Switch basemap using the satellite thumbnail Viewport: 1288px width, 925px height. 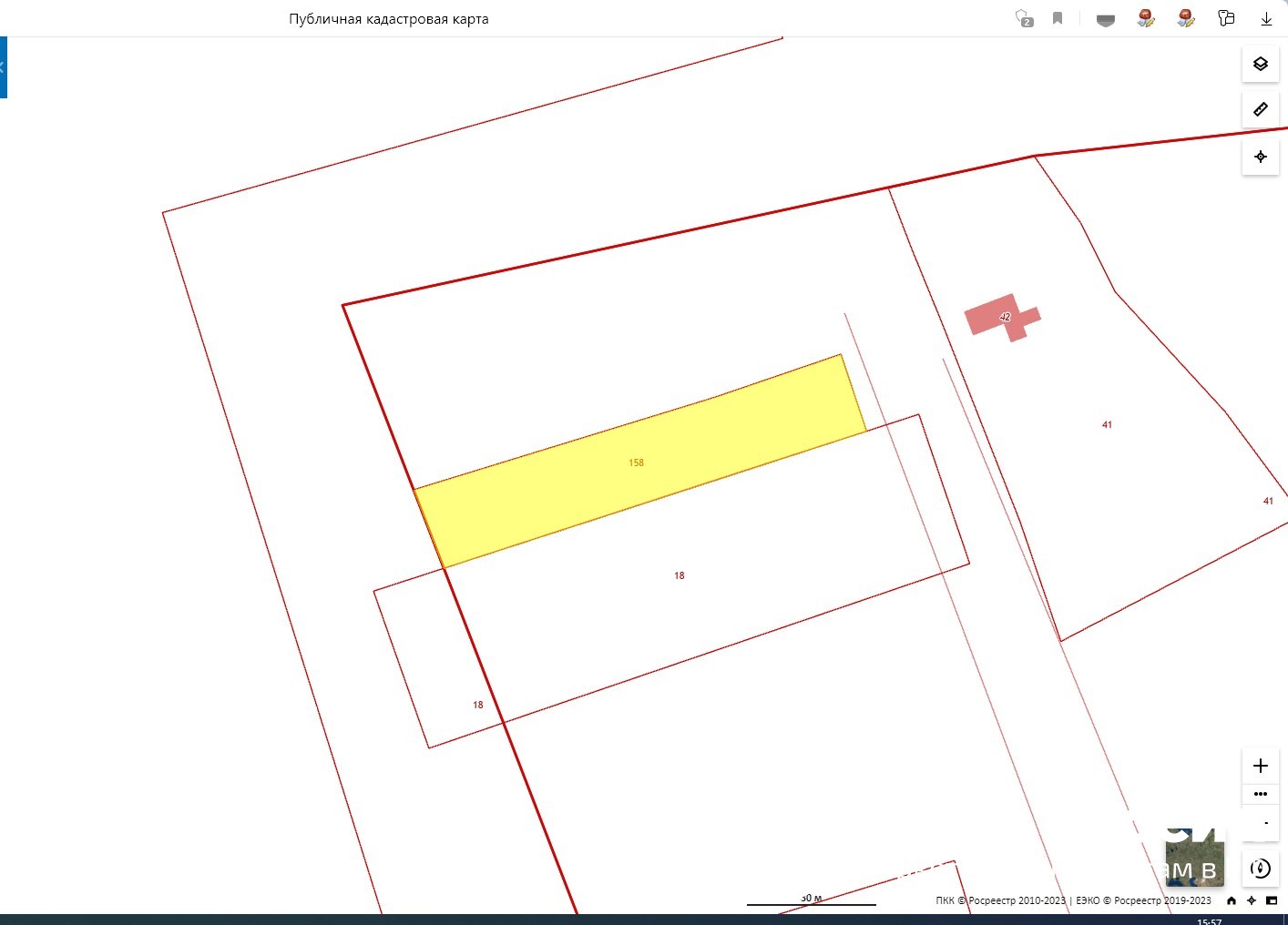[x=1194, y=858]
